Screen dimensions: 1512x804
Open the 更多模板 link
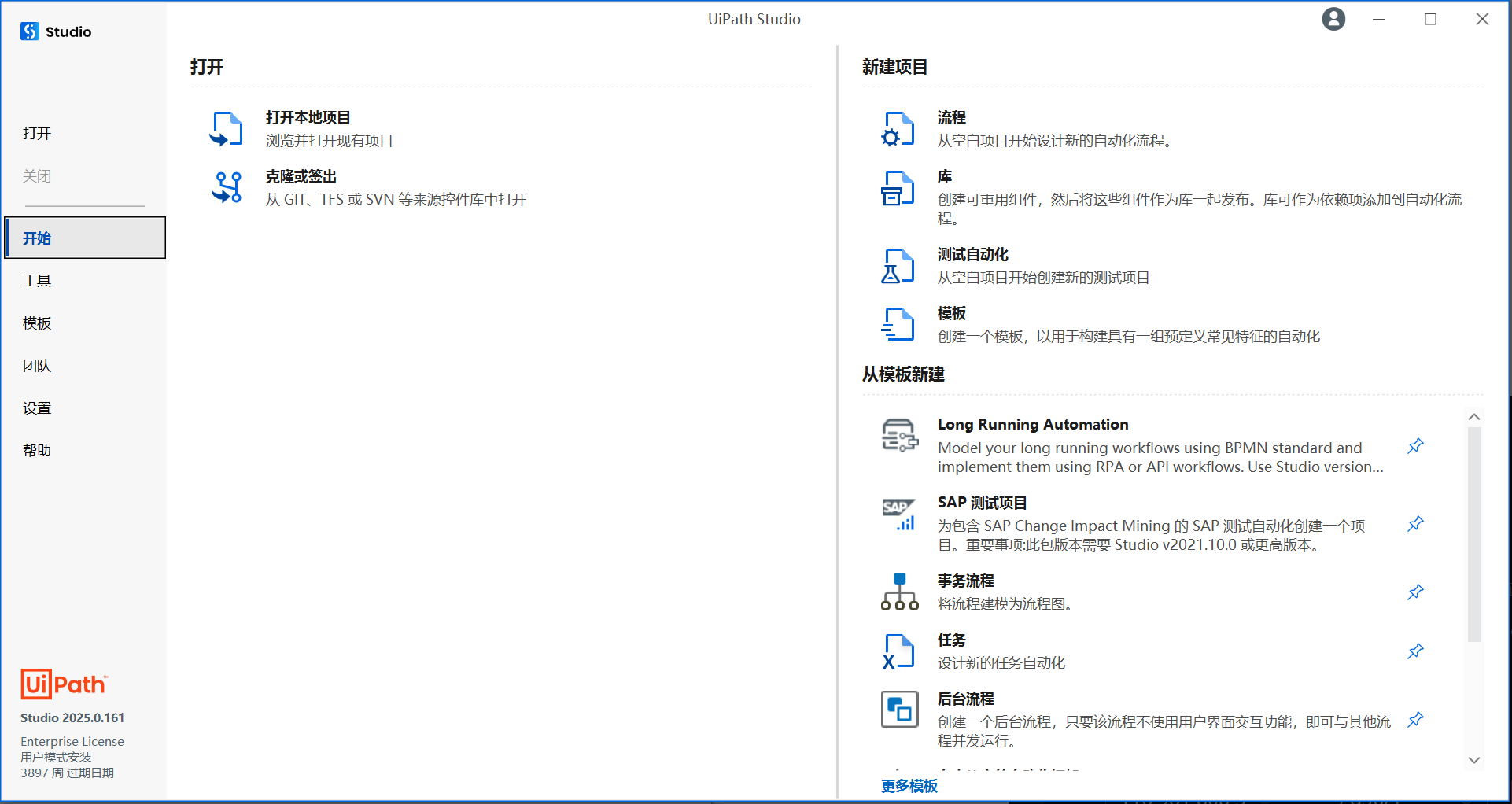coord(909,786)
